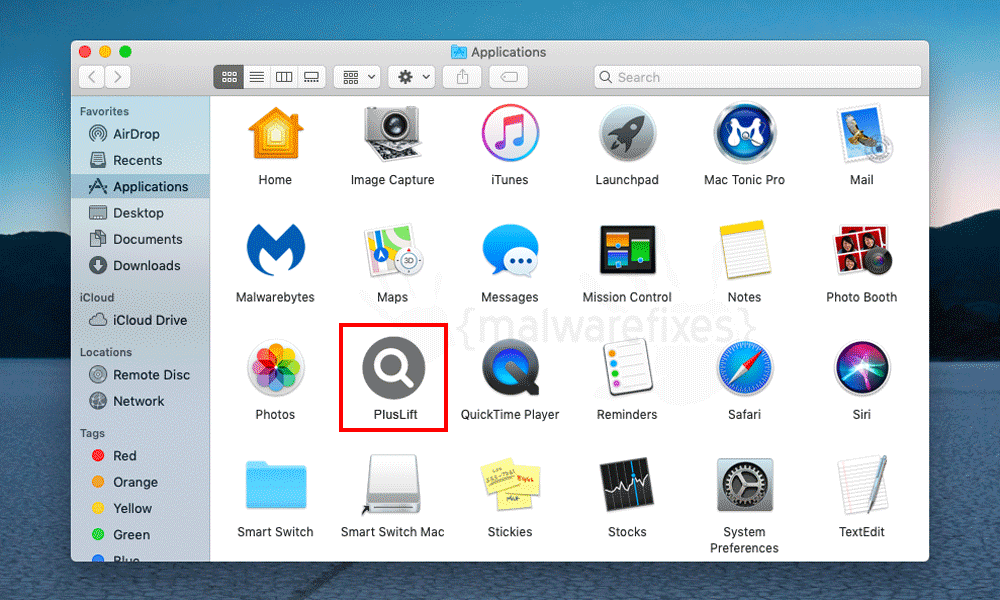Screen dimensions: 1000x600
Task: Click the Mail app icon
Action: (x=862, y=133)
